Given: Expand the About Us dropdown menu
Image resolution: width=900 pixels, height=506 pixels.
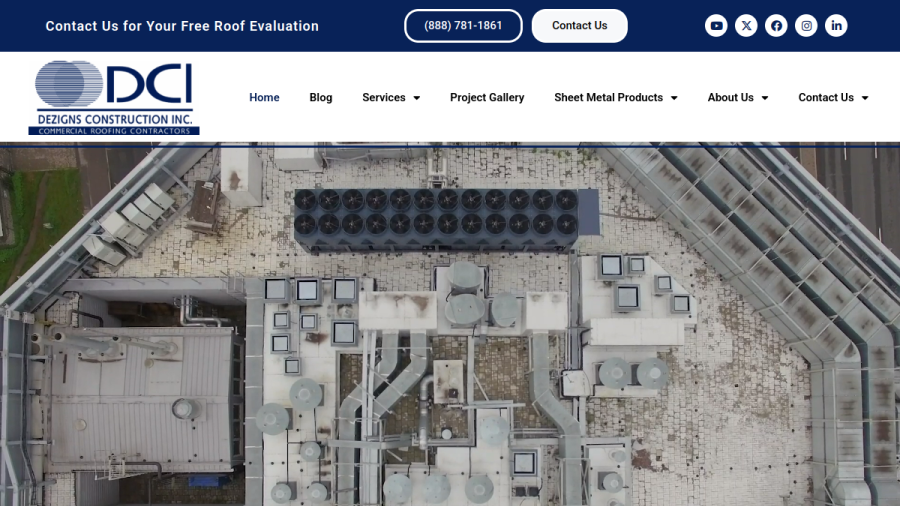Looking at the screenshot, I should coord(738,98).
